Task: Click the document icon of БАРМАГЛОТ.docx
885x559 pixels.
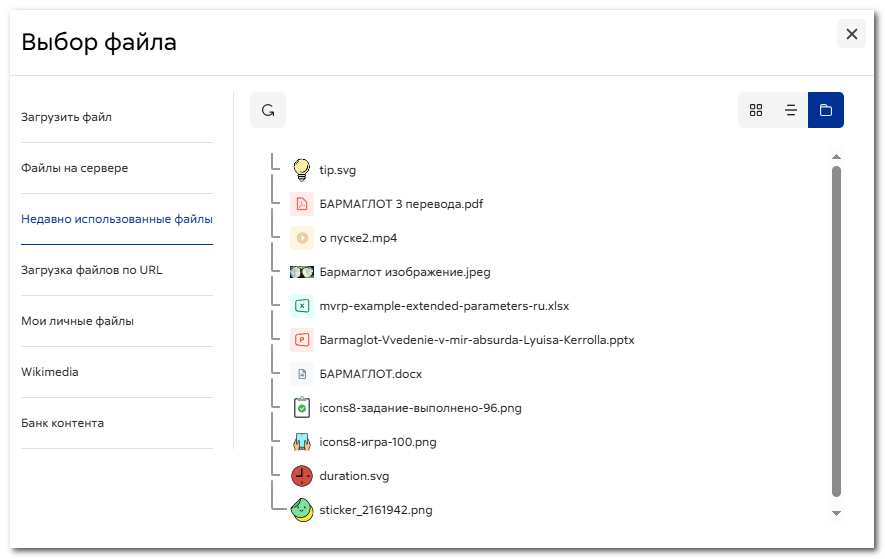Action: coord(302,374)
